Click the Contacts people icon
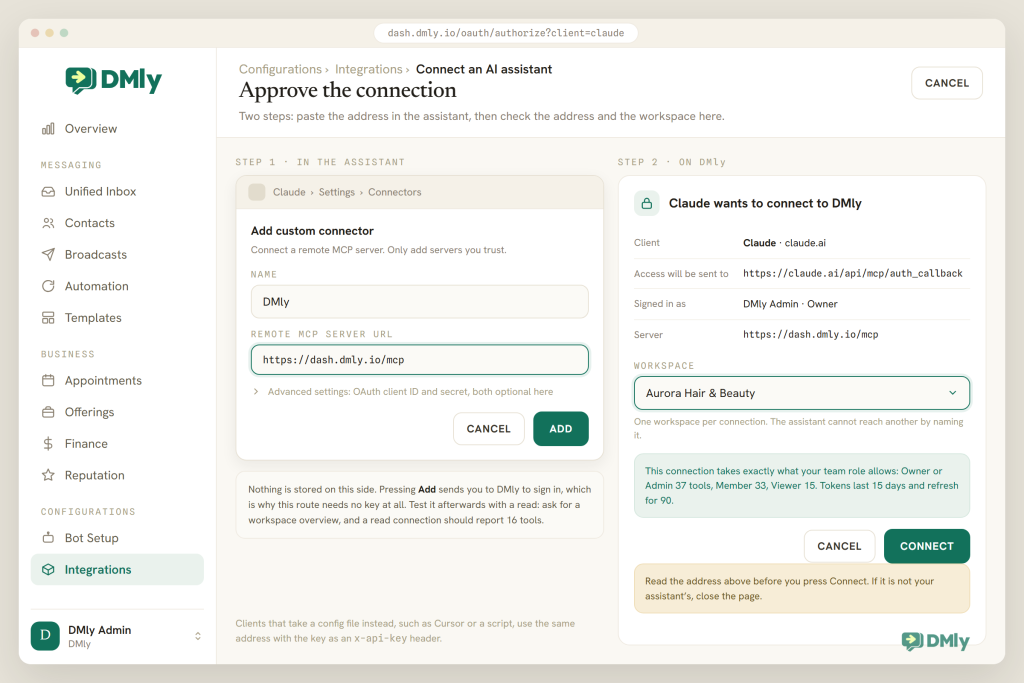The width and height of the screenshot is (1024, 683). 48,223
